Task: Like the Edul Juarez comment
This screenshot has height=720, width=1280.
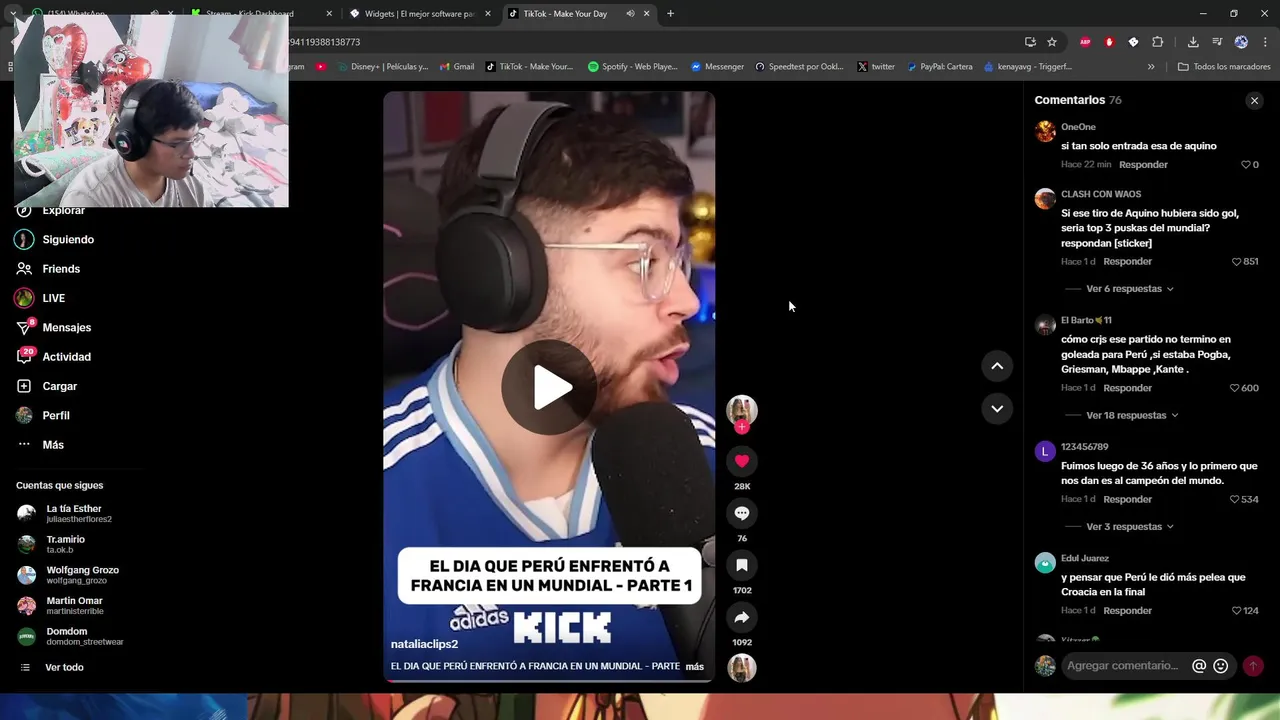Action: [x=1236, y=611]
